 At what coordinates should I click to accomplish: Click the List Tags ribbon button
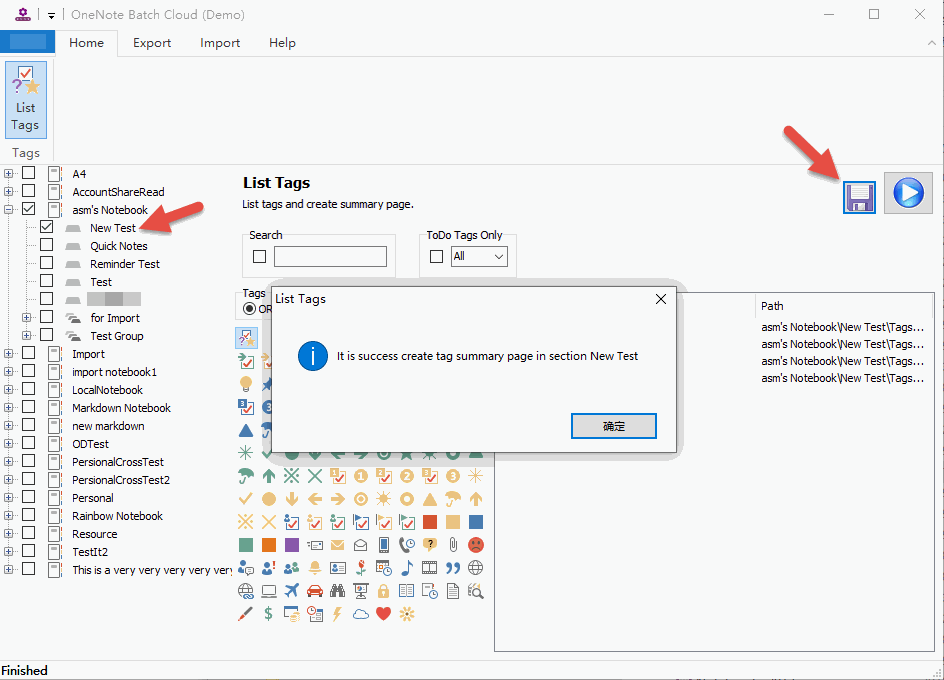pyautogui.click(x=25, y=99)
